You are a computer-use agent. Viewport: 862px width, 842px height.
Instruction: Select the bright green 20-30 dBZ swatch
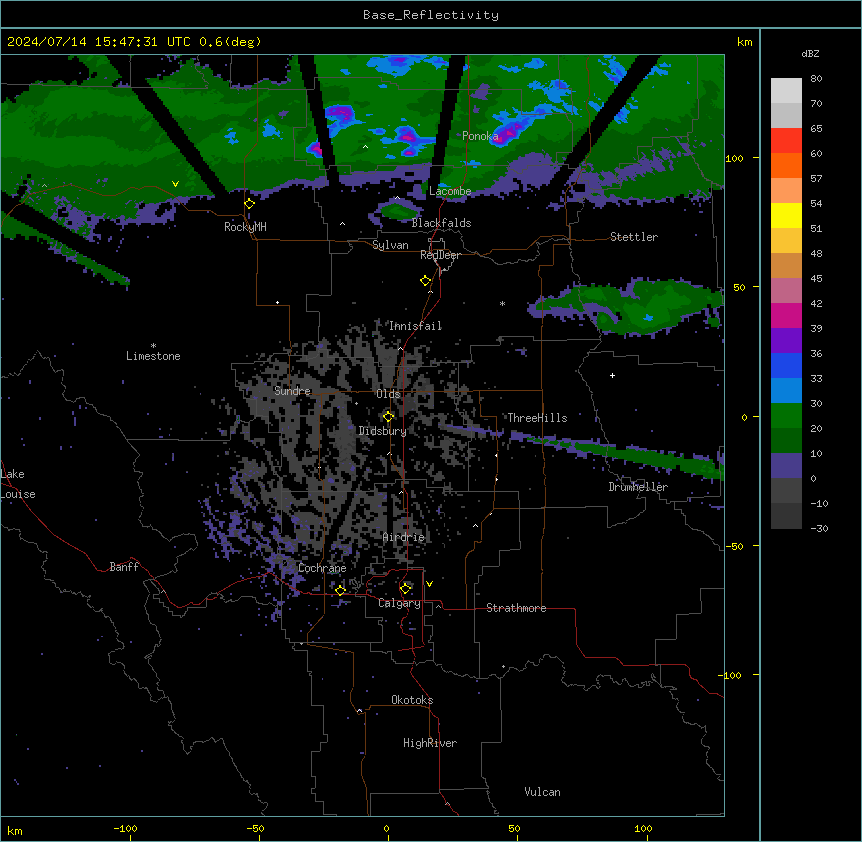[786, 416]
